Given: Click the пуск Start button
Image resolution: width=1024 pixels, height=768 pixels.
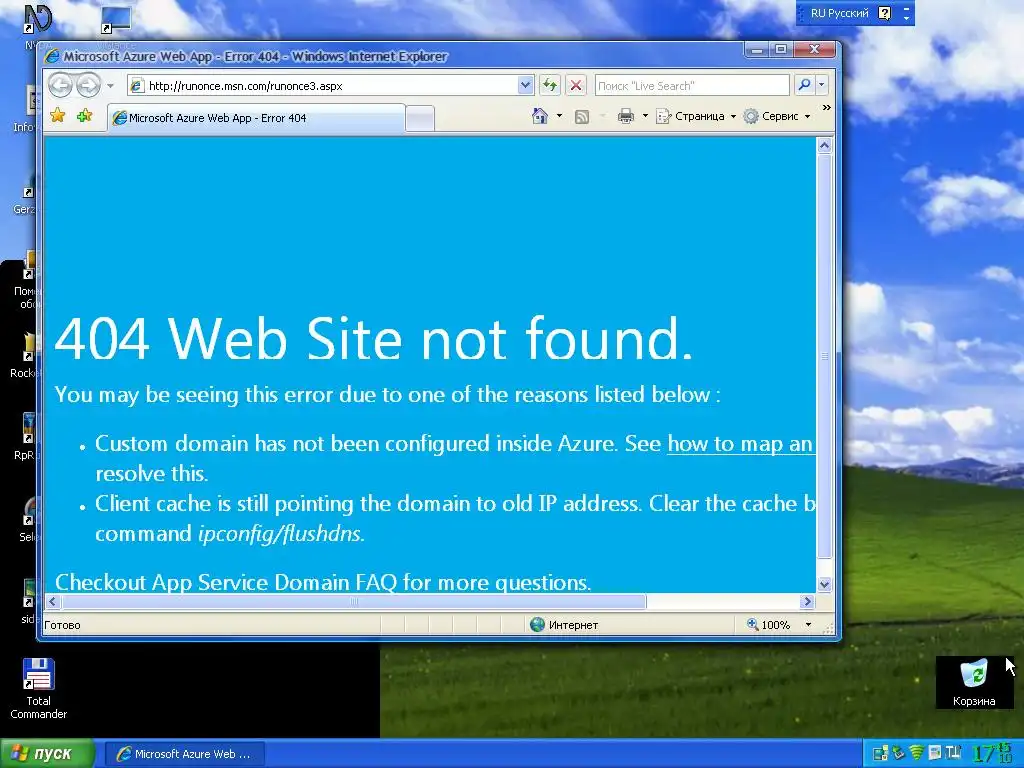Looking at the screenshot, I should click(47, 754).
